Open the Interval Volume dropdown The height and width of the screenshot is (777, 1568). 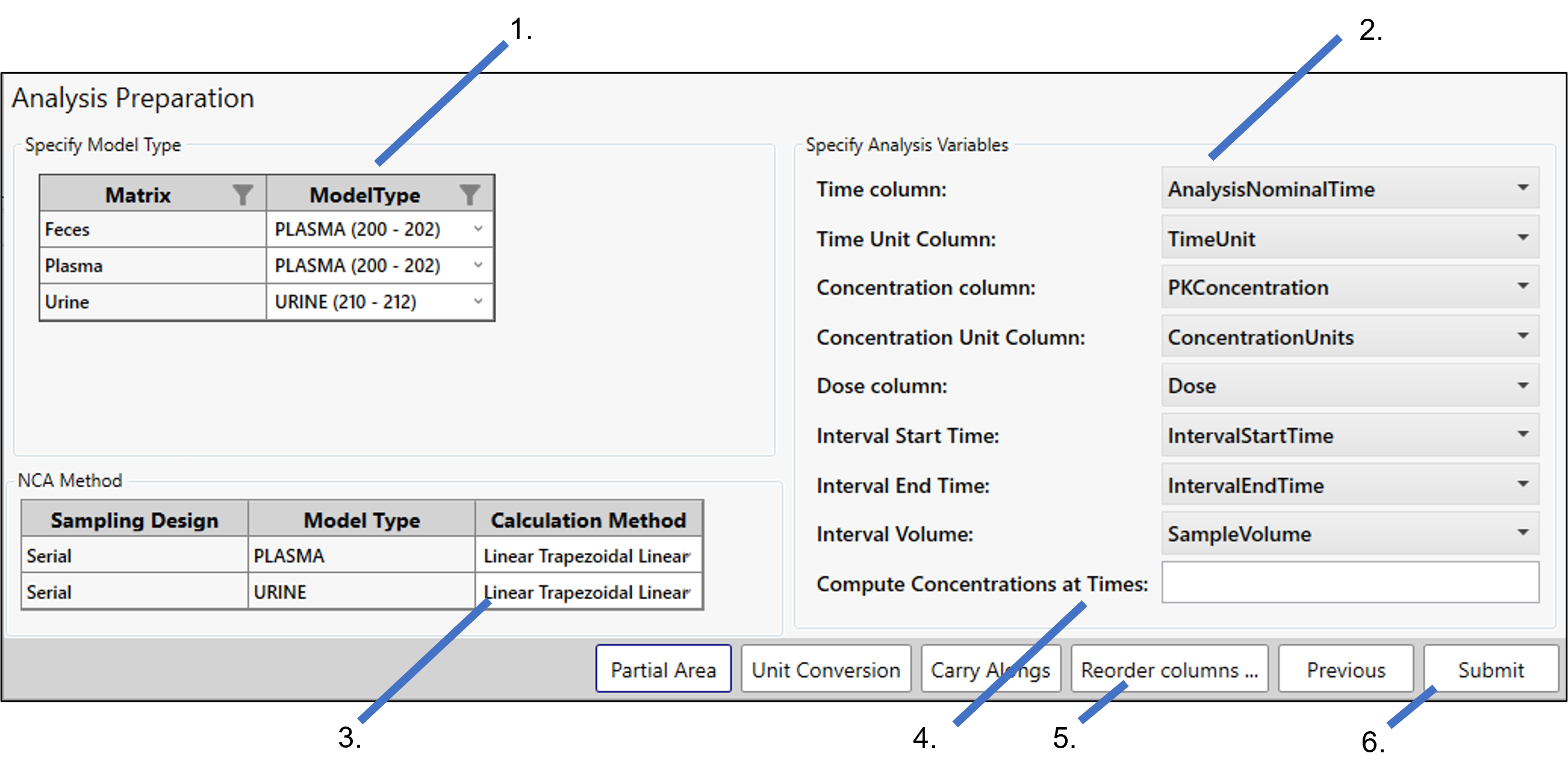(x=1523, y=533)
